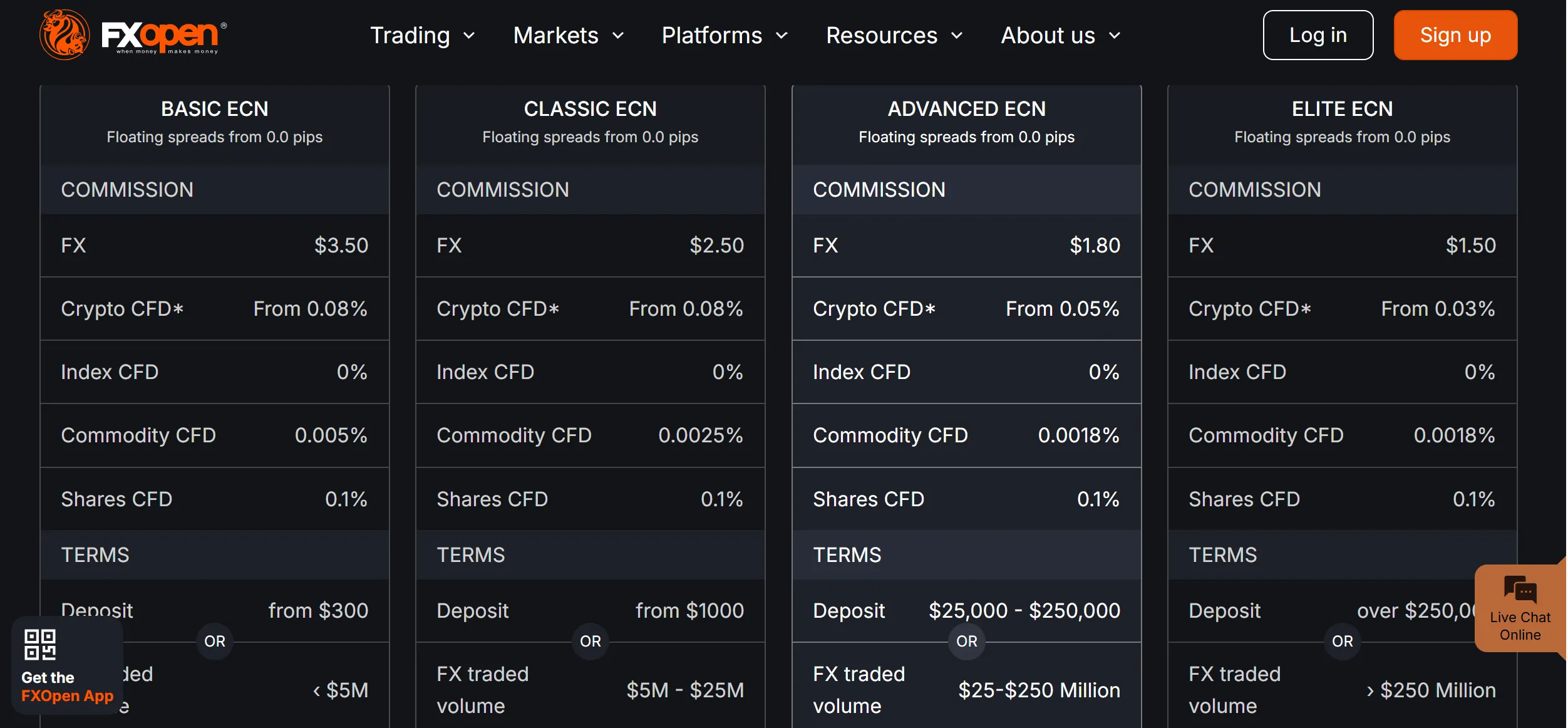
Task: Click the Sign up button
Action: tap(1456, 35)
